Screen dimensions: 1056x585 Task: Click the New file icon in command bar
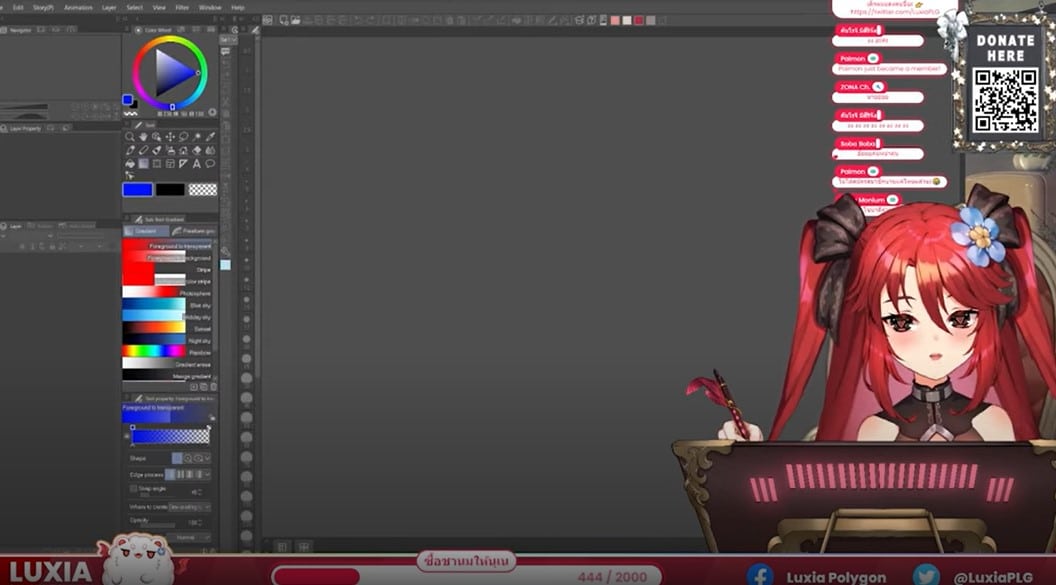pyautogui.click(x=284, y=20)
